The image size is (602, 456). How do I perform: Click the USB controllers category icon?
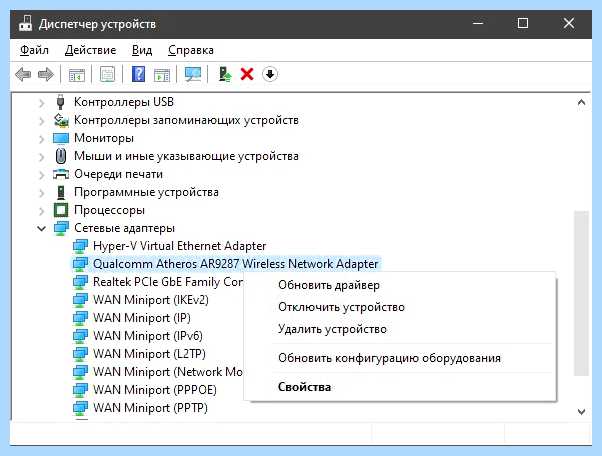(60, 102)
